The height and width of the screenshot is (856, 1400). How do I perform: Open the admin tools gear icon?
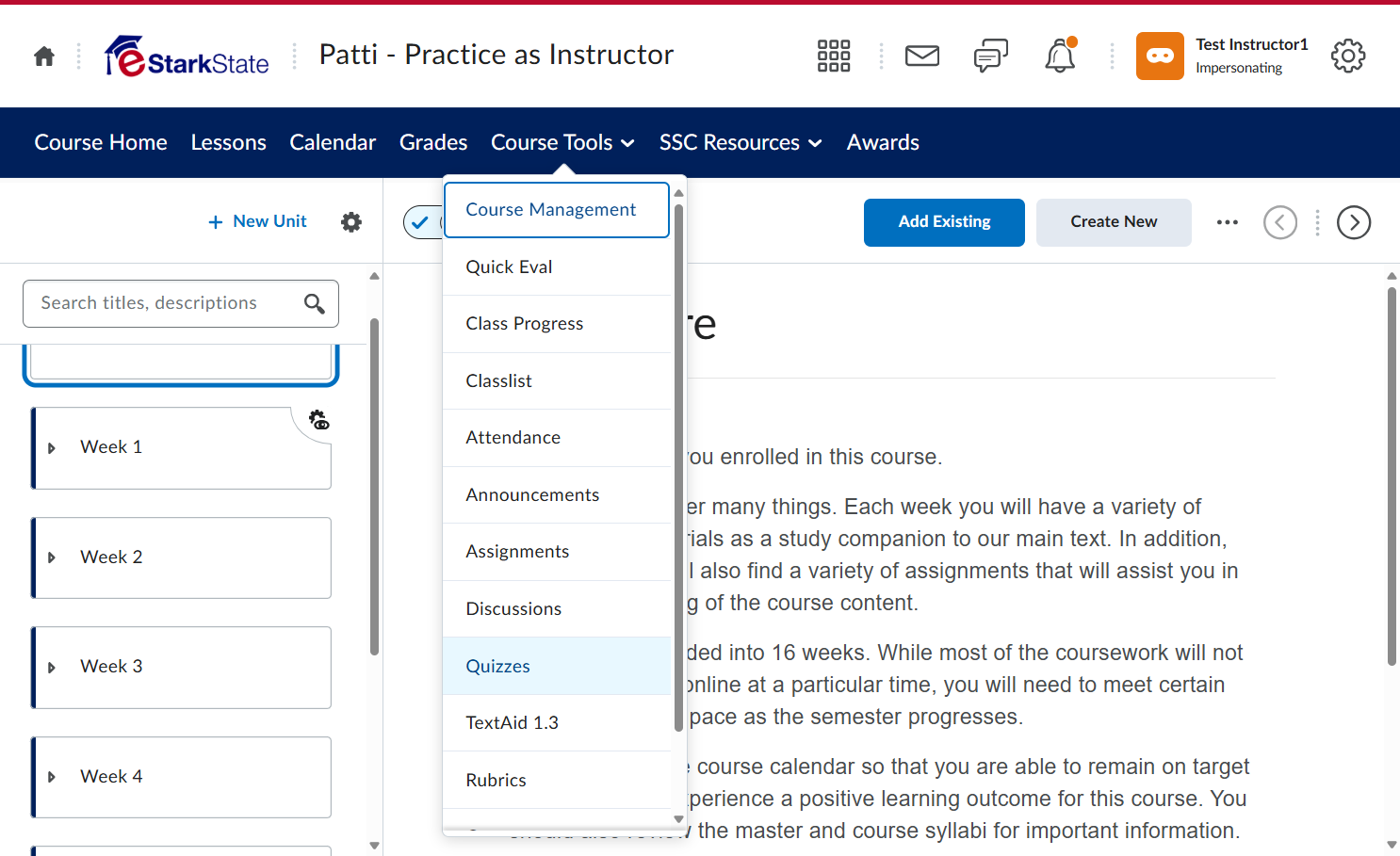coord(1348,57)
